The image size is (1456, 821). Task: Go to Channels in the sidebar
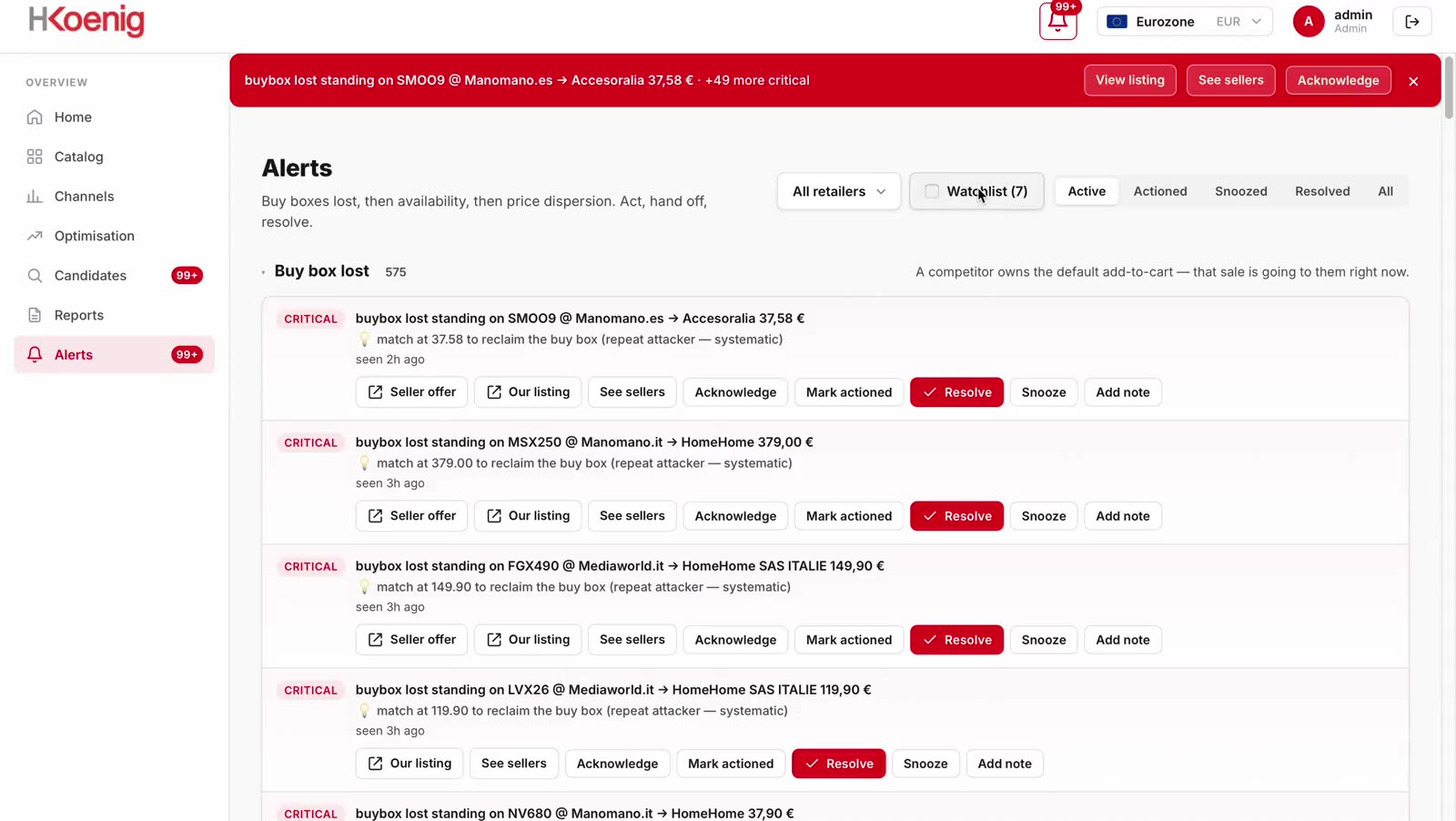pos(114,197)
